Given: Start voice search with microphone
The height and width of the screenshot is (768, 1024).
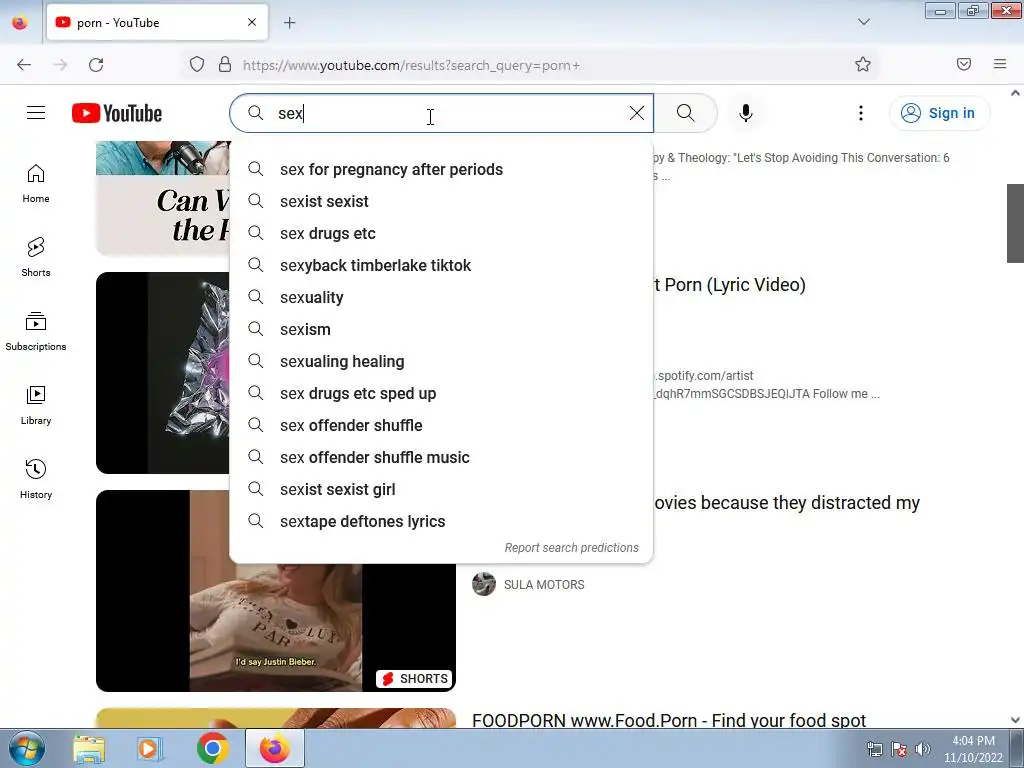Looking at the screenshot, I should [x=746, y=113].
